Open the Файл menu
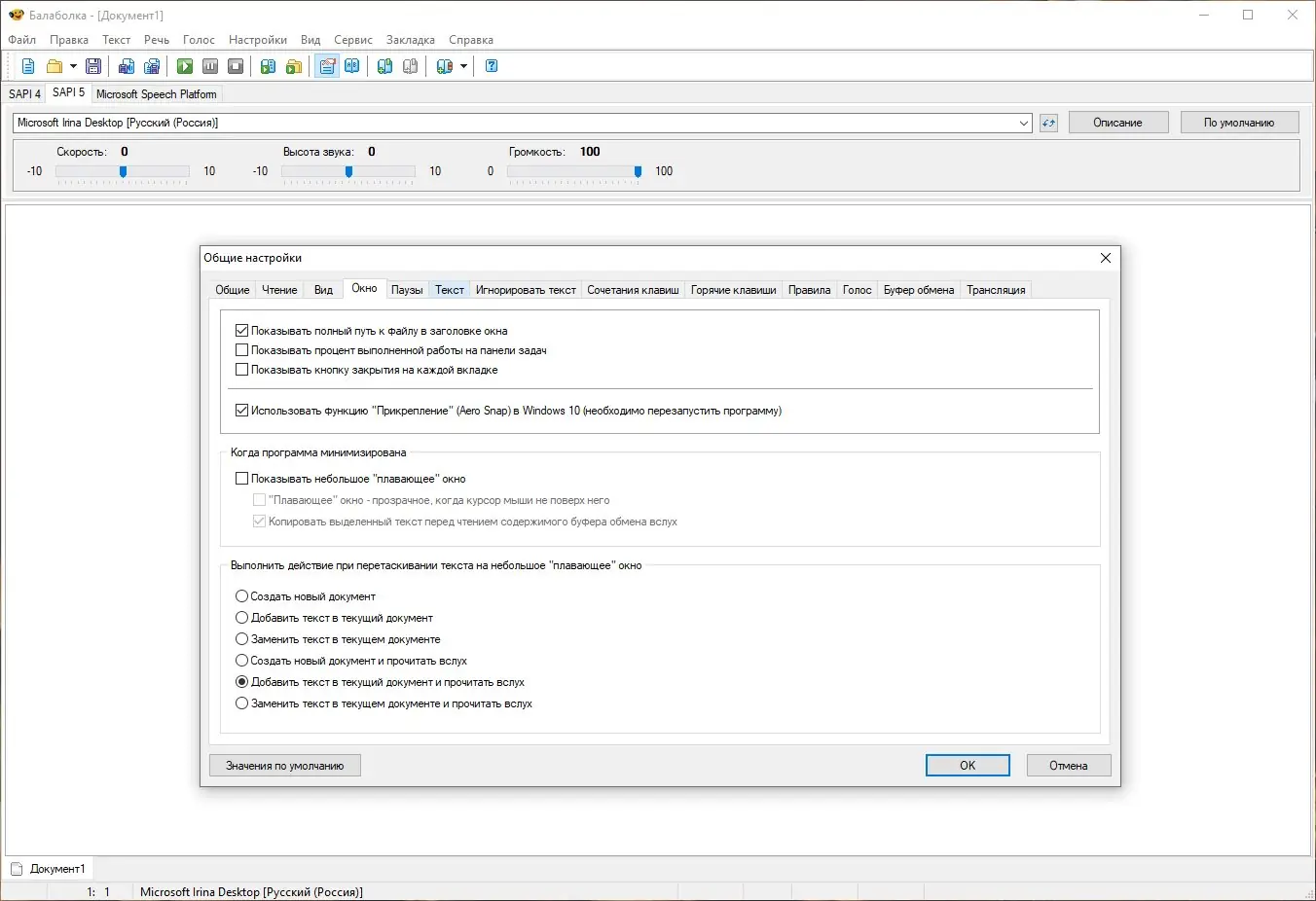 21,40
